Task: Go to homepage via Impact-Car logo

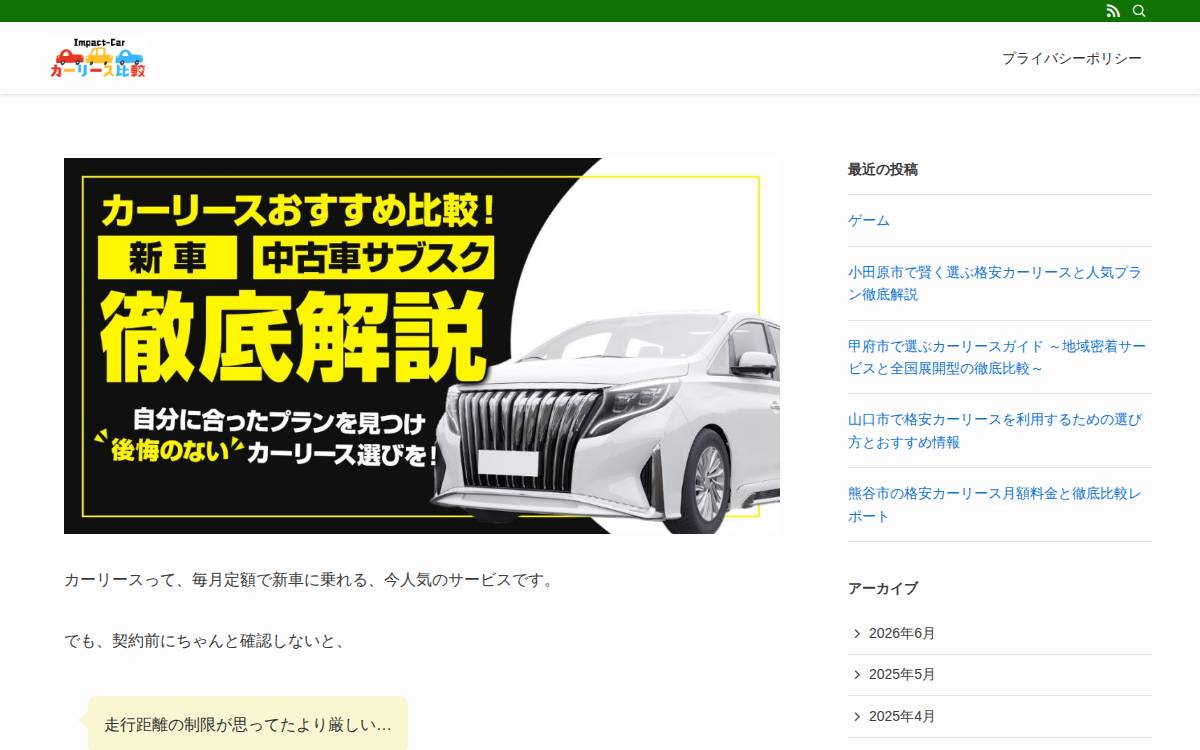Action: 97,58
